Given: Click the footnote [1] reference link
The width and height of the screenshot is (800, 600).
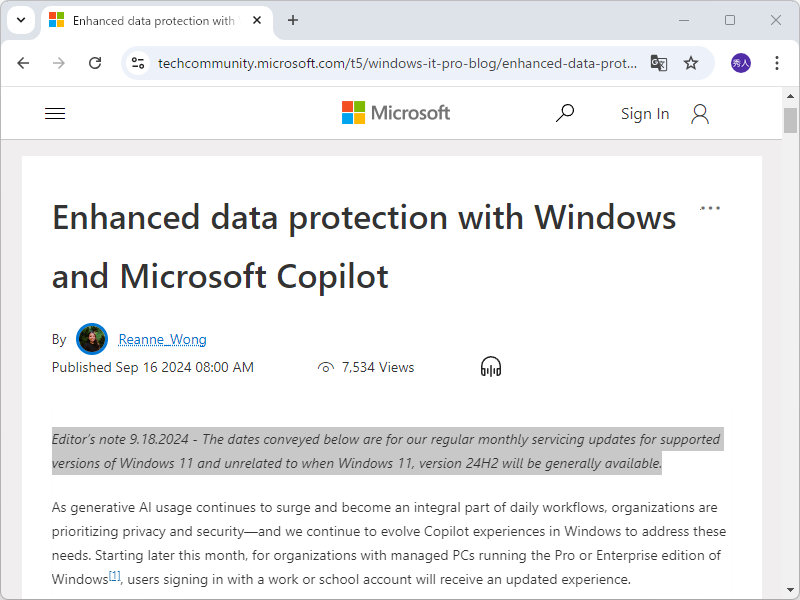Looking at the screenshot, I should [114, 576].
